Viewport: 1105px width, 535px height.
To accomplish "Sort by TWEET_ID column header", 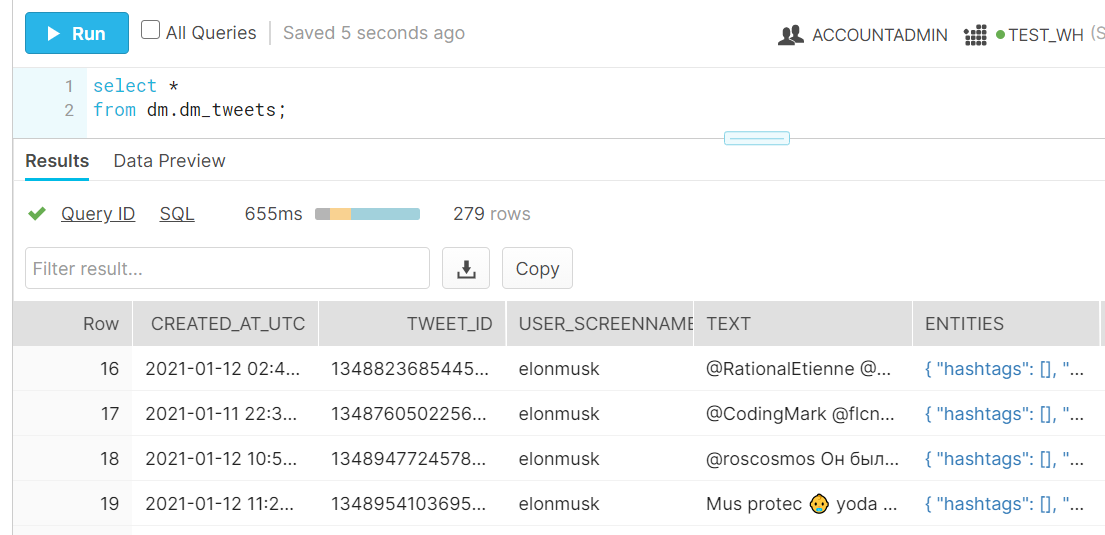I will 449,324.
